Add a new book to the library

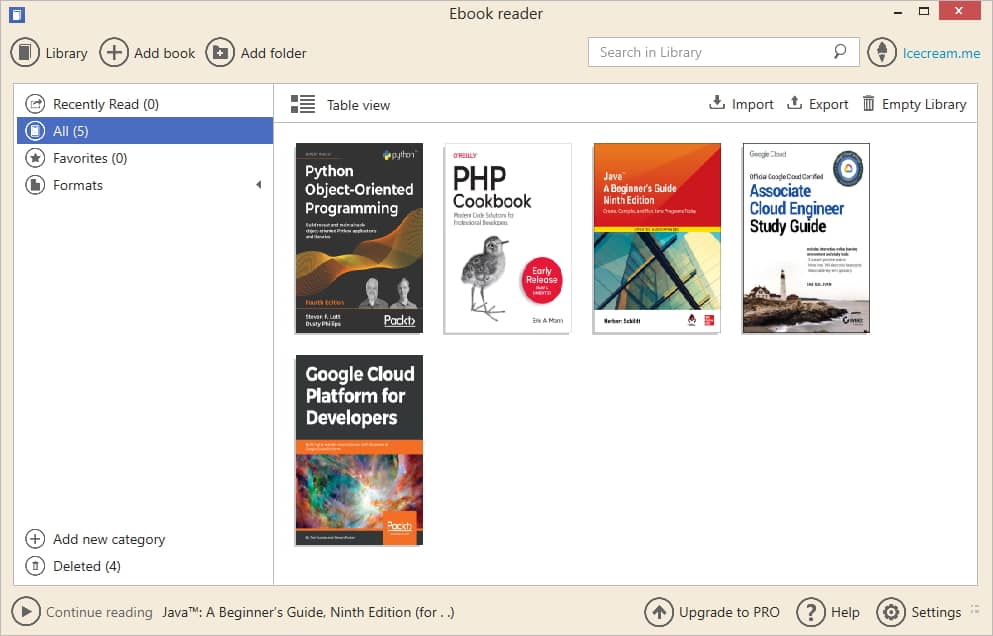[147, 52]
